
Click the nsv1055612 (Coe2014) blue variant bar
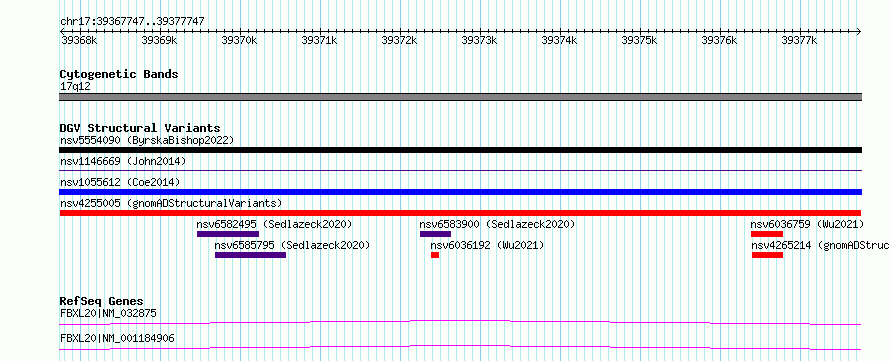pyautogui.click(x=460, y=192)
